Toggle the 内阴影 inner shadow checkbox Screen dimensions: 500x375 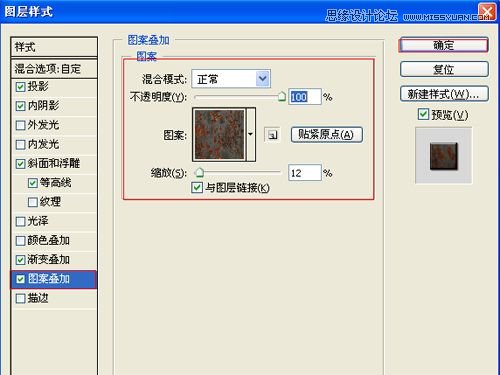[20, 106]
